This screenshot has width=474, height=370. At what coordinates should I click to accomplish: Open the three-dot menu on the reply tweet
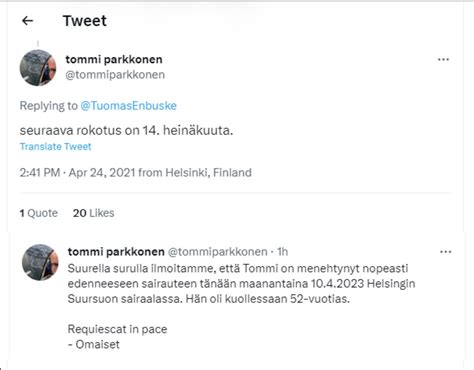click(445, 252)
